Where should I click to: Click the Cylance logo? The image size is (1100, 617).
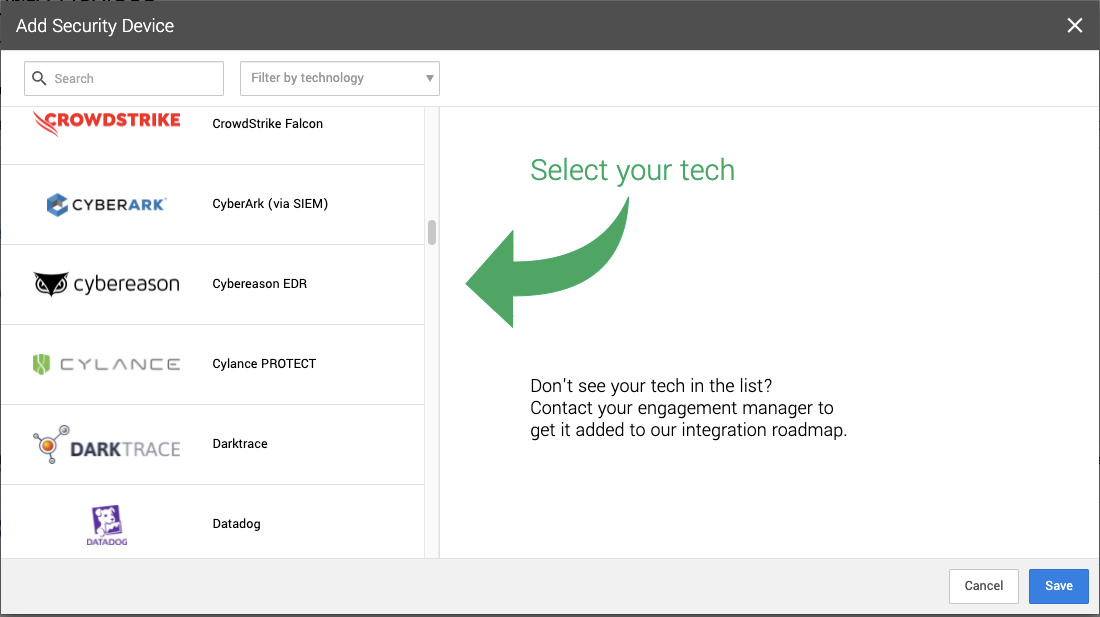click(107, 364)
